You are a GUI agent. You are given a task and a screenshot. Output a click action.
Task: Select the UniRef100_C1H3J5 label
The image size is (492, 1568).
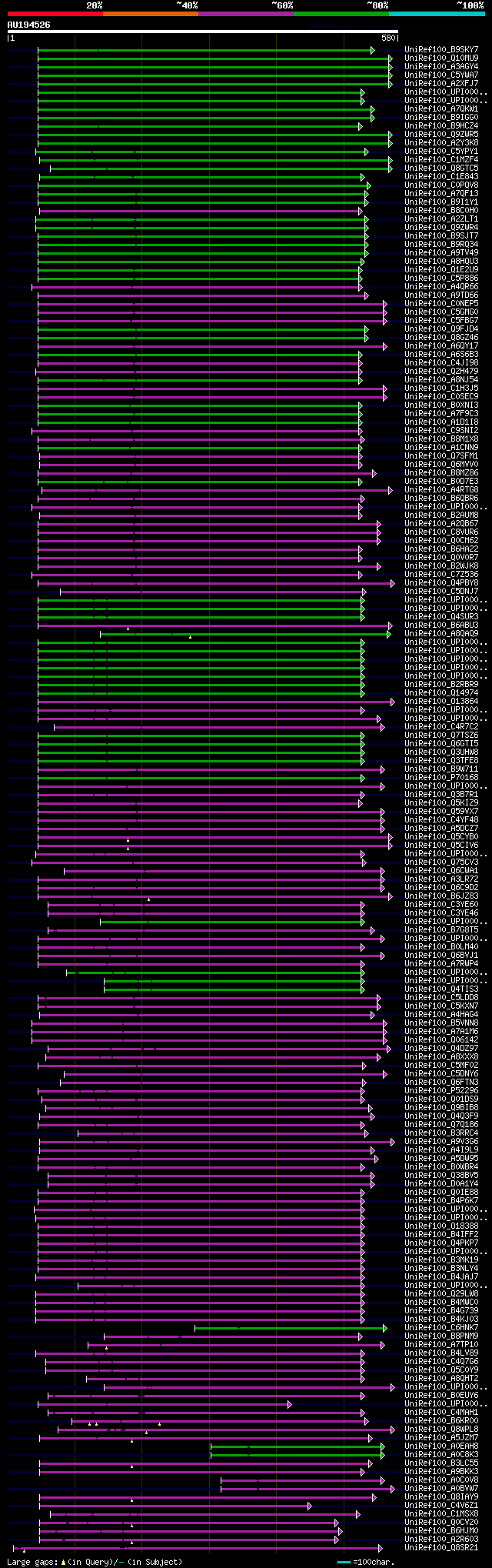tap(441, 388)
